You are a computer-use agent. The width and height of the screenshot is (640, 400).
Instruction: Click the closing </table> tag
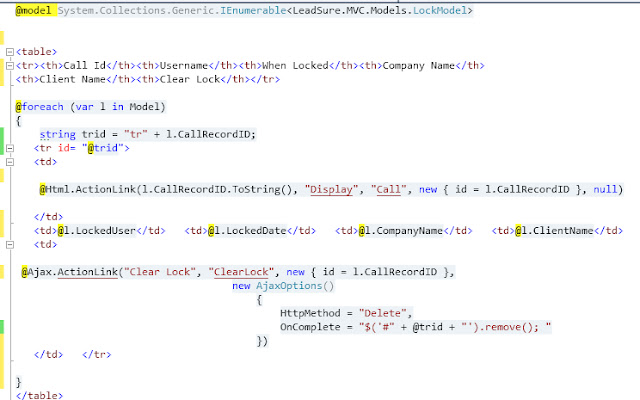pyautogui.click(x=39, y=395)
